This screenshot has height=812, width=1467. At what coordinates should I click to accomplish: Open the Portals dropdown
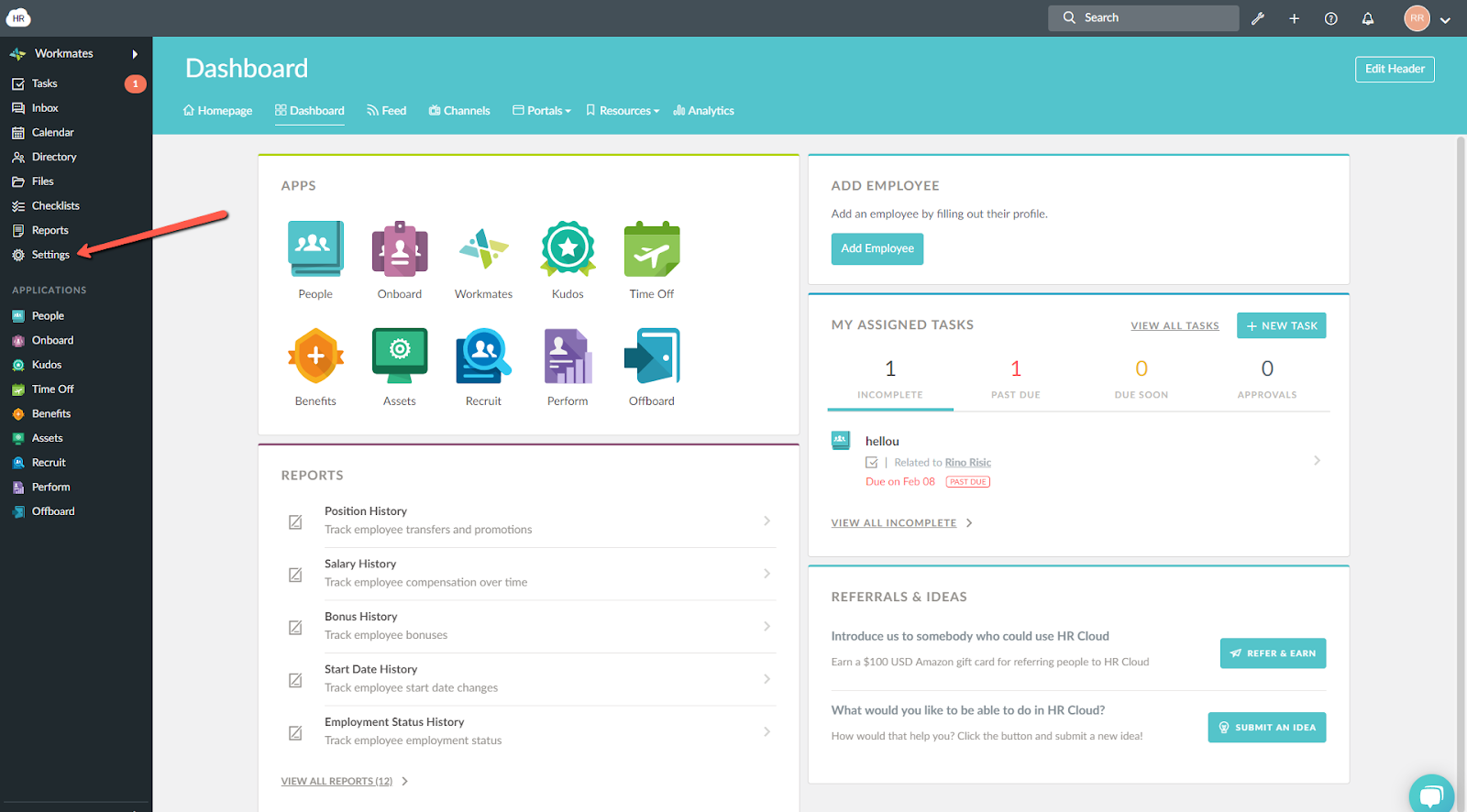tap(542, 111)
